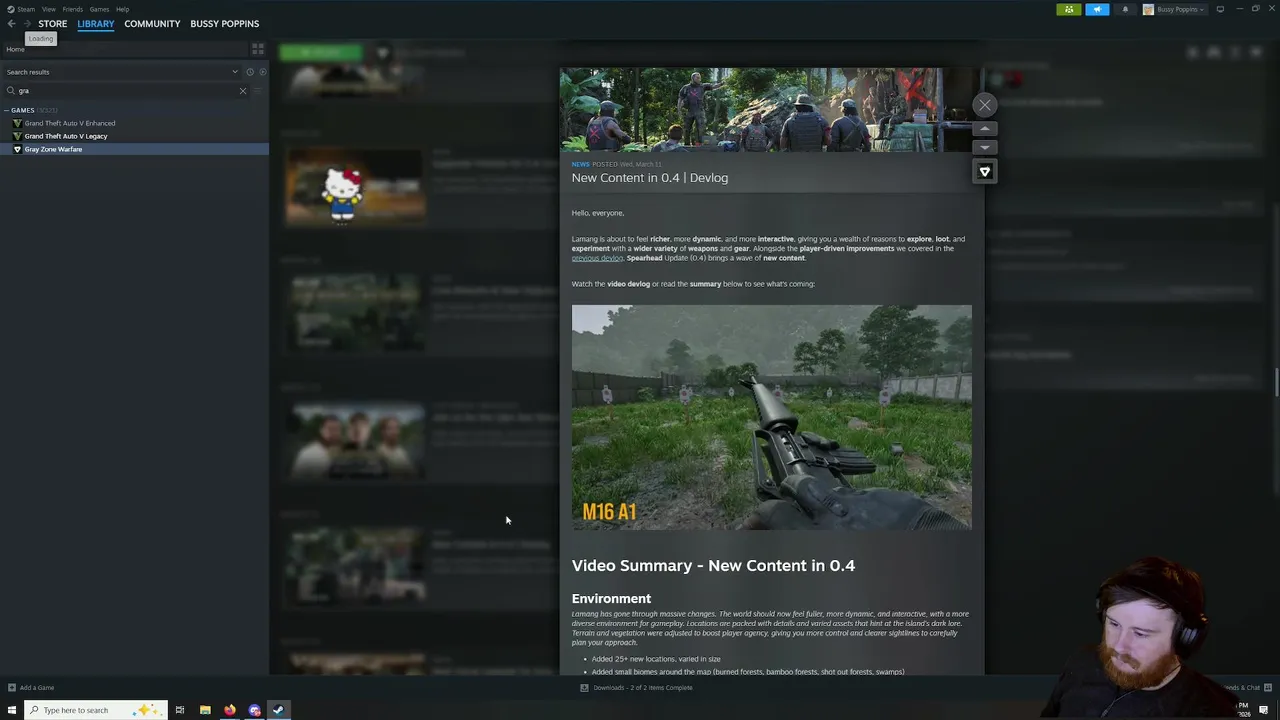Click the Steam icon on the taskbar
The image size is (1280, 720).
tap(279, 710)
